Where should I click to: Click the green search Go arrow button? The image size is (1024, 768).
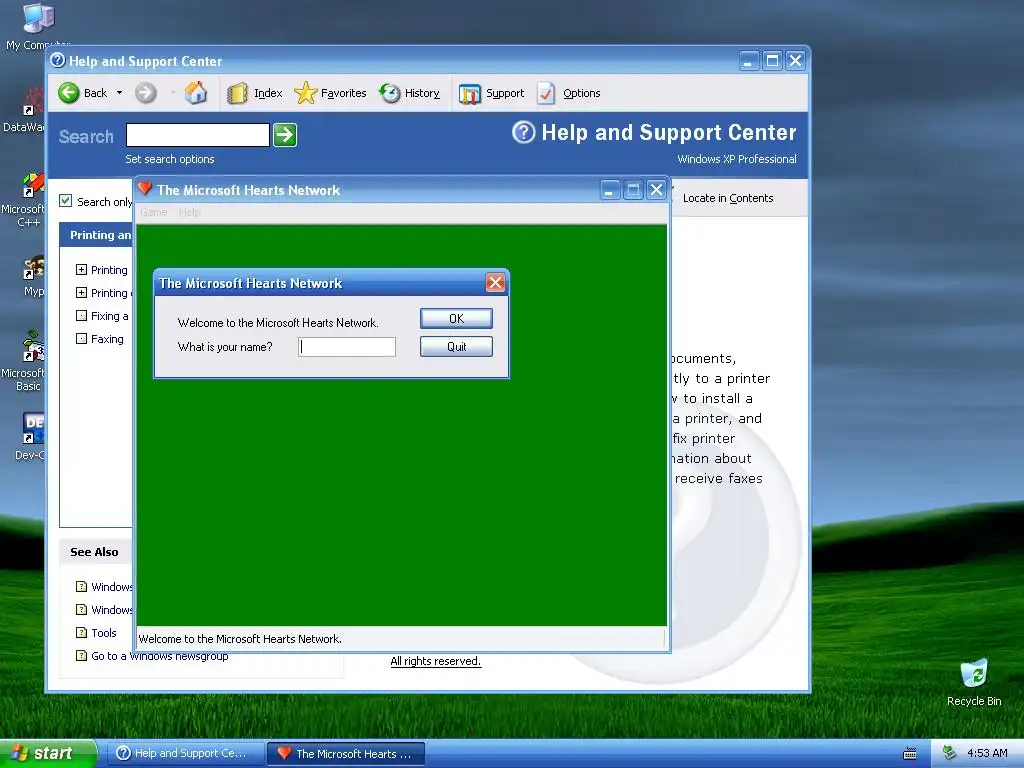pyautogui.click(x=285, y=135)
